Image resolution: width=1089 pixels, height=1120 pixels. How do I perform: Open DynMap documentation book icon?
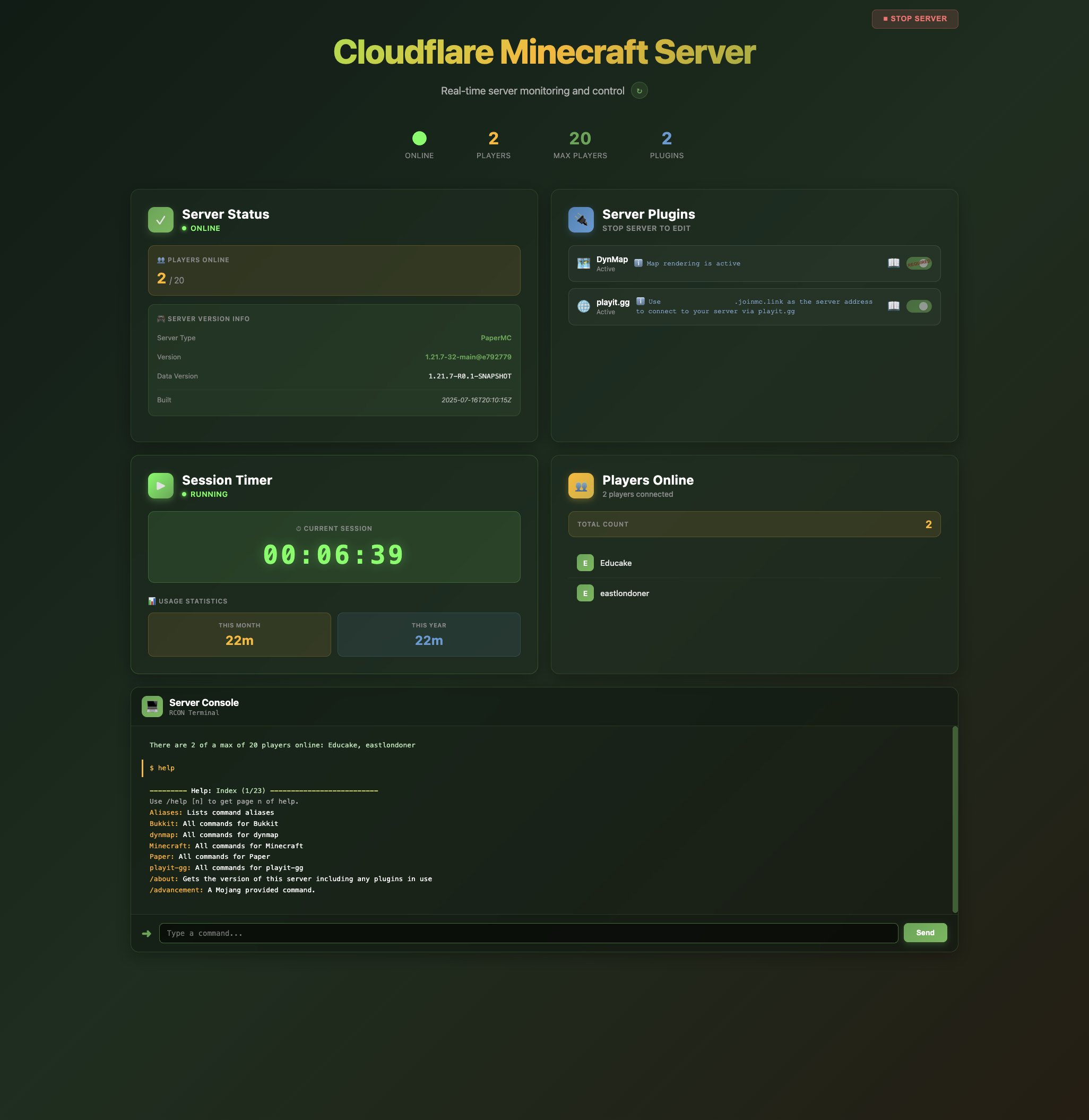click(x=893, y=263)
